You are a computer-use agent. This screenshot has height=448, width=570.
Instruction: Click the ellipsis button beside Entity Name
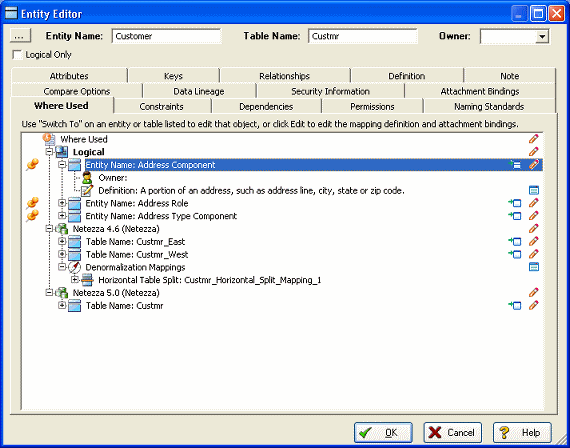[x=20, y=36]
